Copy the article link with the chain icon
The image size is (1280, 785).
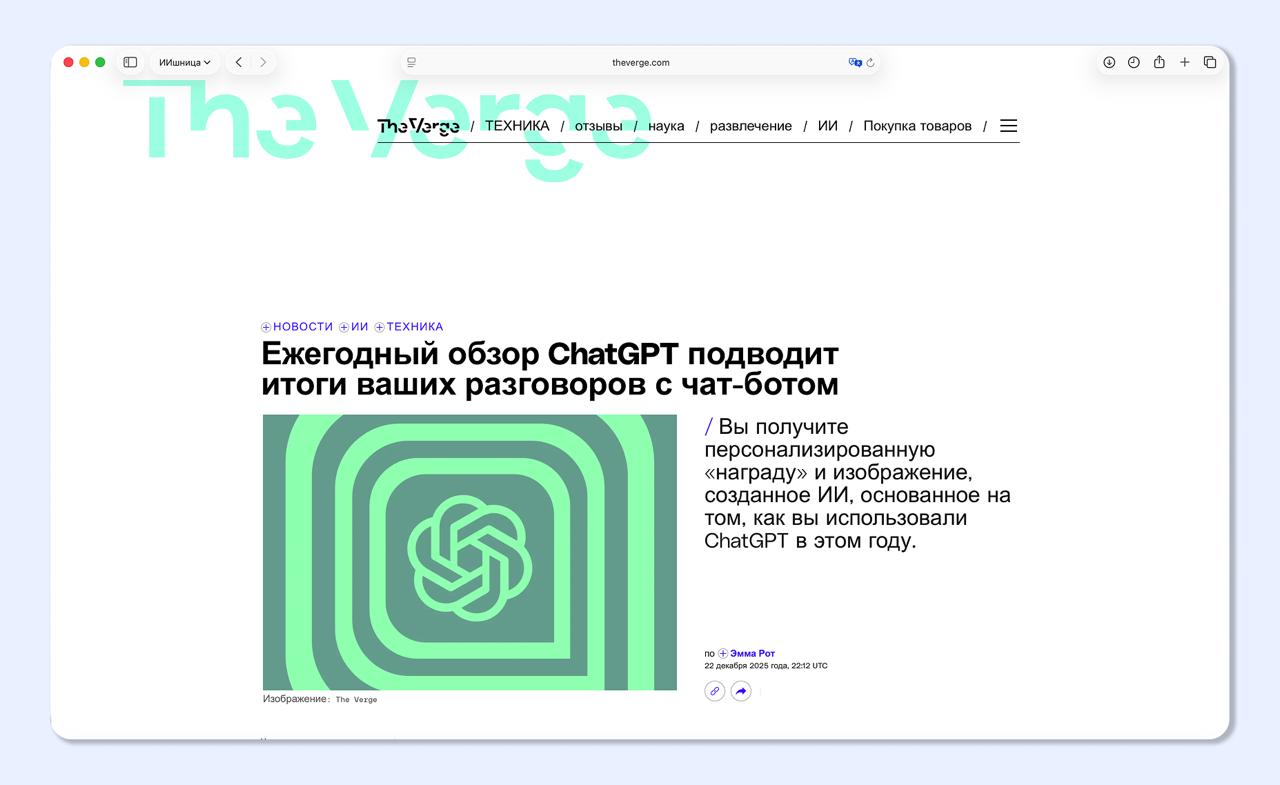[x=715, y=691]
